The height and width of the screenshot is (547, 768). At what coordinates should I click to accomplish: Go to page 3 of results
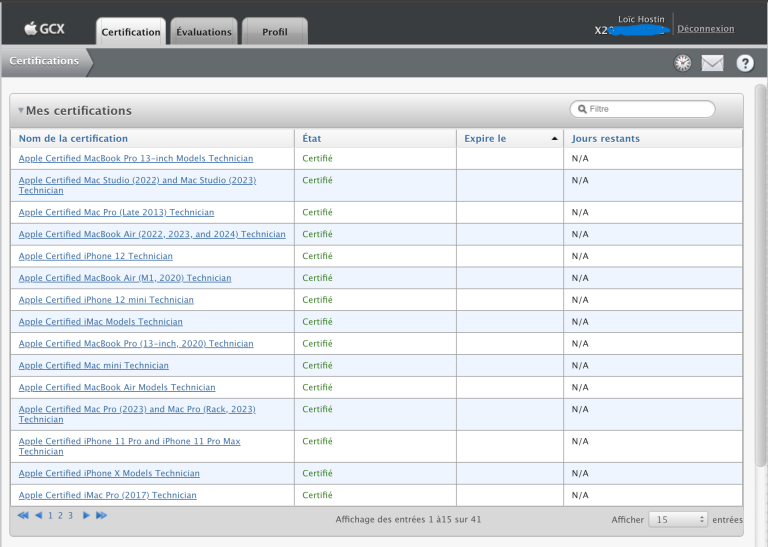click(71, 515)
